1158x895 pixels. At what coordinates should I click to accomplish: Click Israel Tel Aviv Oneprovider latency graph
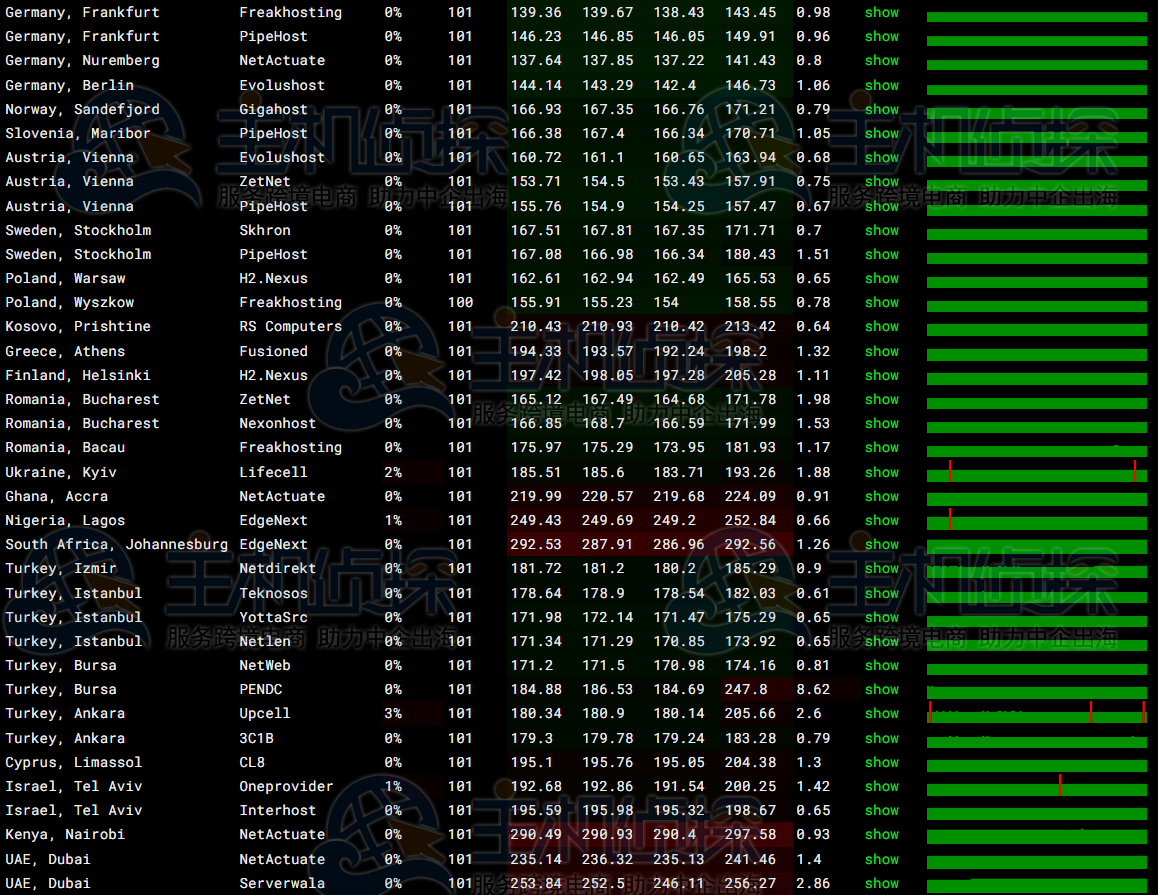pyautogui.click(x=1037, y=786)
